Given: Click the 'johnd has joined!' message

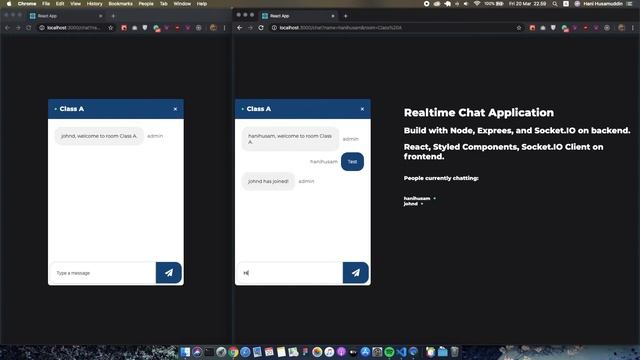Looking at the screenshot, I should tap(268, 181).
